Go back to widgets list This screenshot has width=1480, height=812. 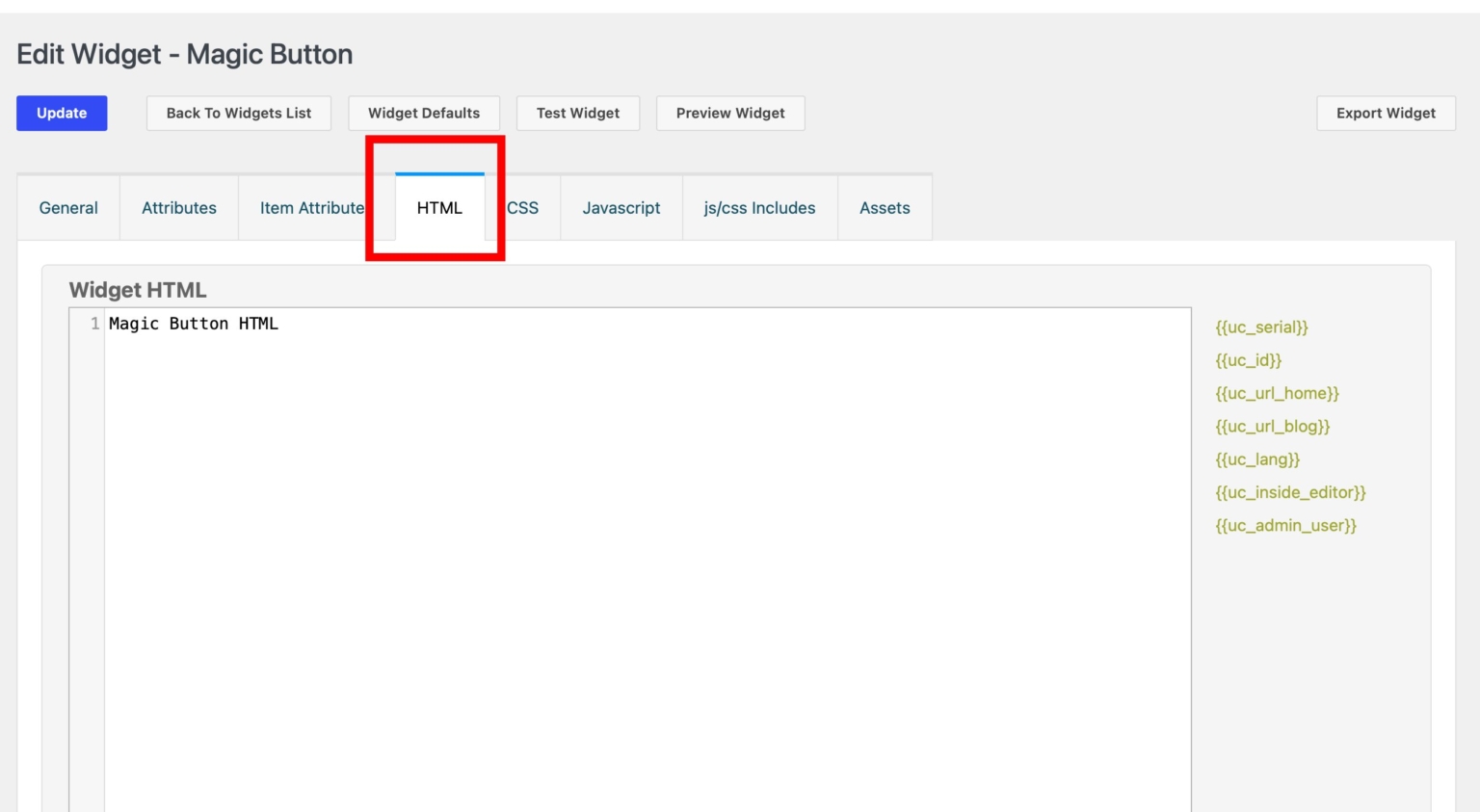pyautogui.click(x=239, y=113)
